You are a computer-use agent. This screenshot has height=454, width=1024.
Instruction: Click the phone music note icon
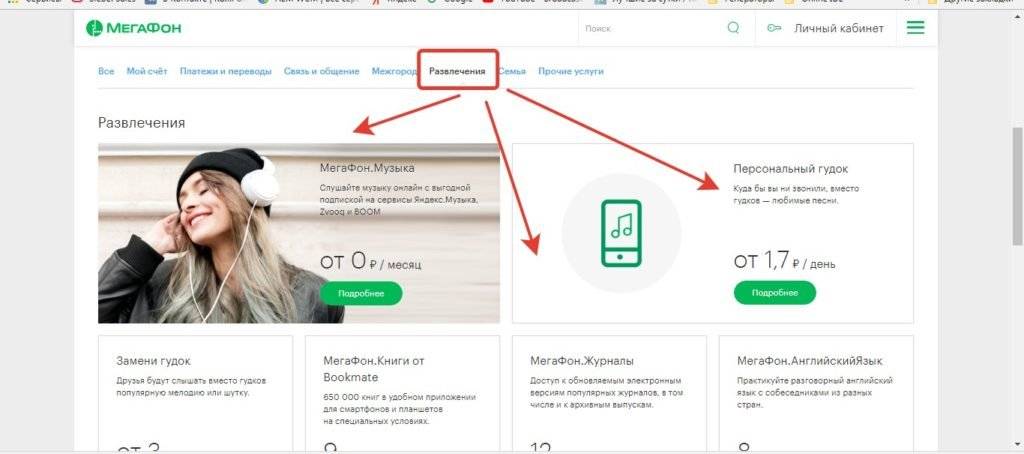(621, 233)
